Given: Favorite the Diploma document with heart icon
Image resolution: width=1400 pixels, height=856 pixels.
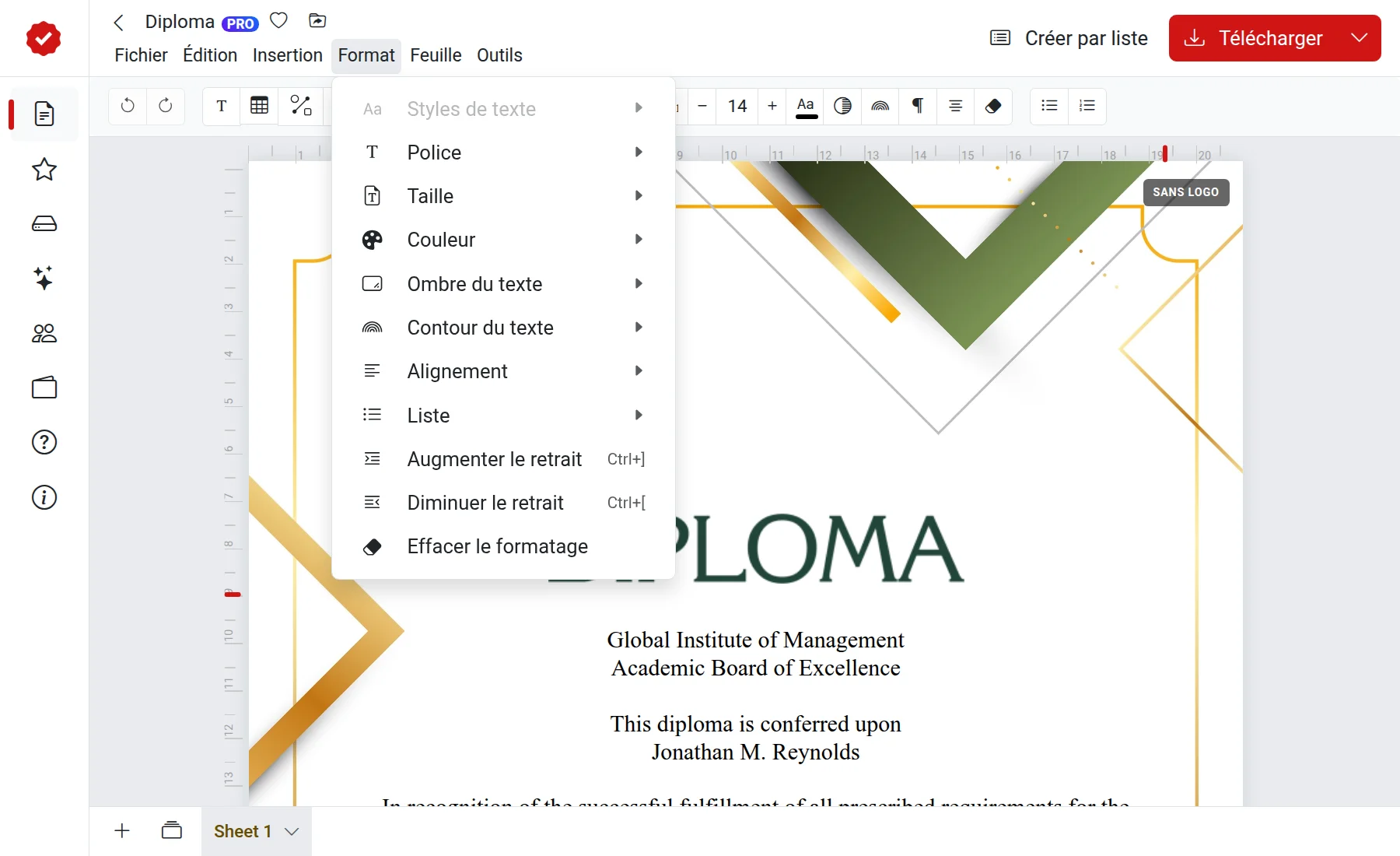Looking at the screenshot, I should pyautogui.click(x=278, y=21).
